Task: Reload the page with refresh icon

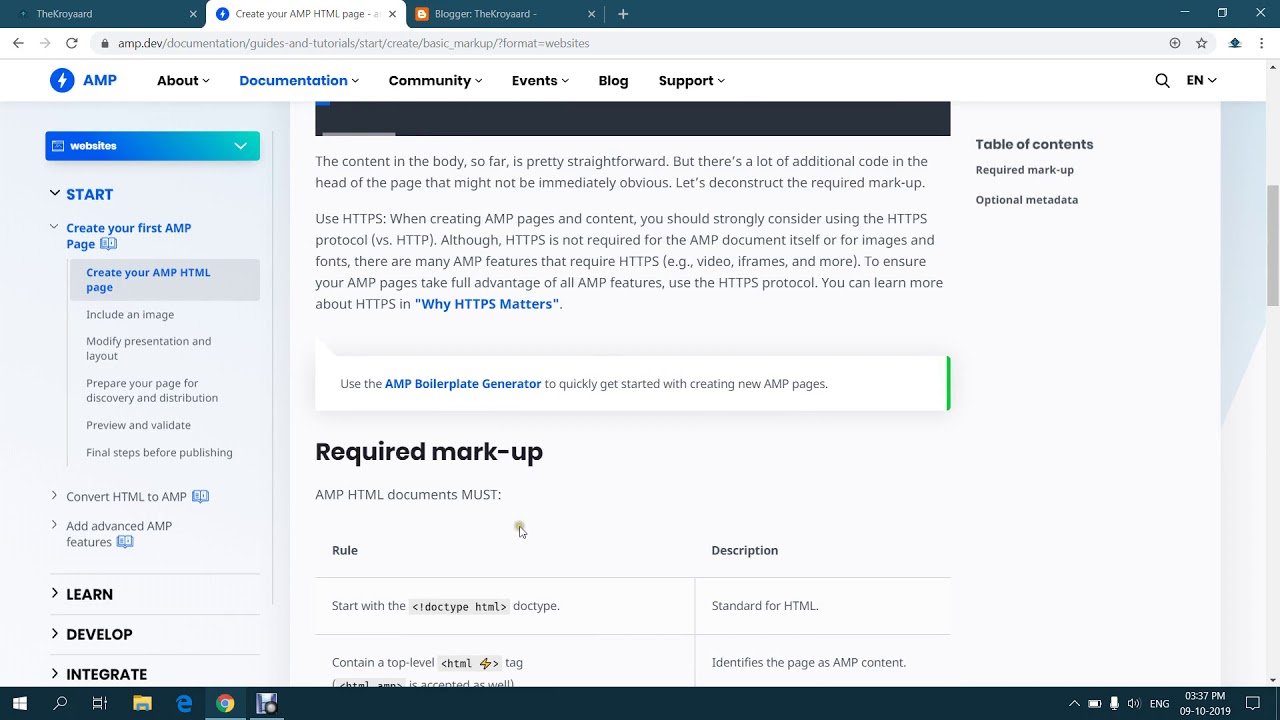Action: pyautogui.click(x=72, y=43)
